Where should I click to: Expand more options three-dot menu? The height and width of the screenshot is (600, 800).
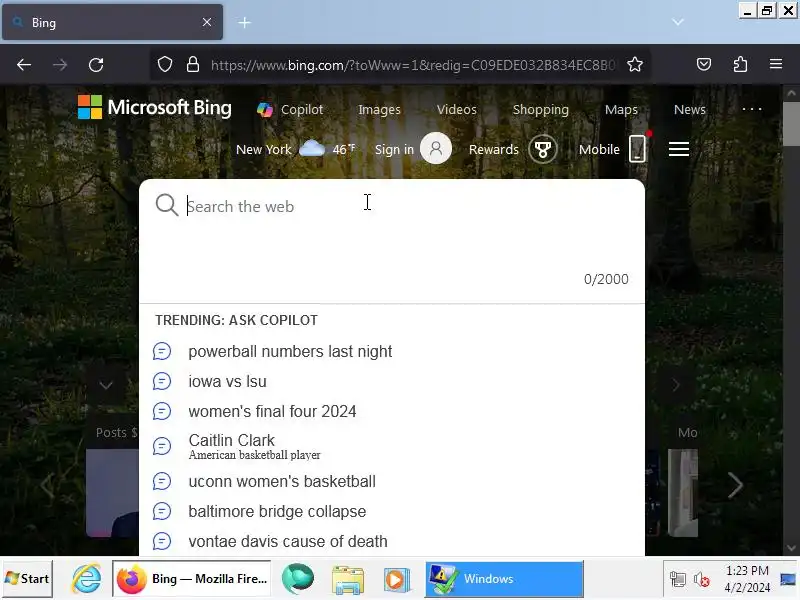click(752, 109)
